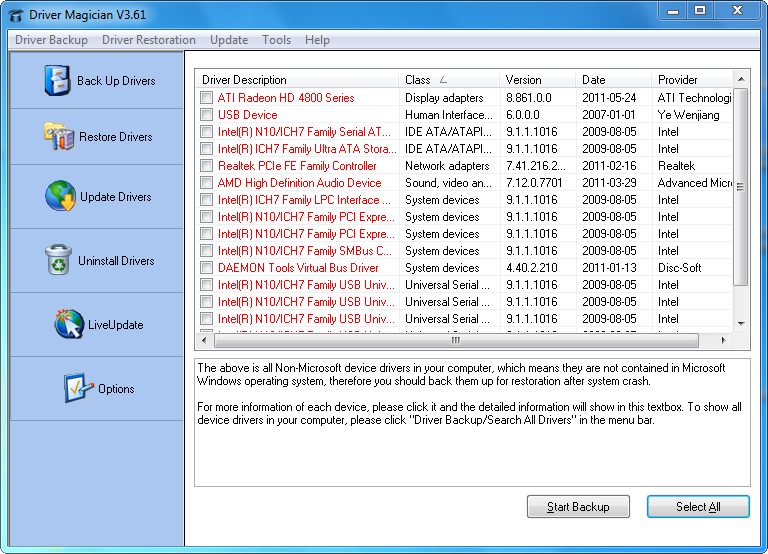Sort by the Version column header
The height and width of the screenshot is (554, 768).
(x=538, y=79)
